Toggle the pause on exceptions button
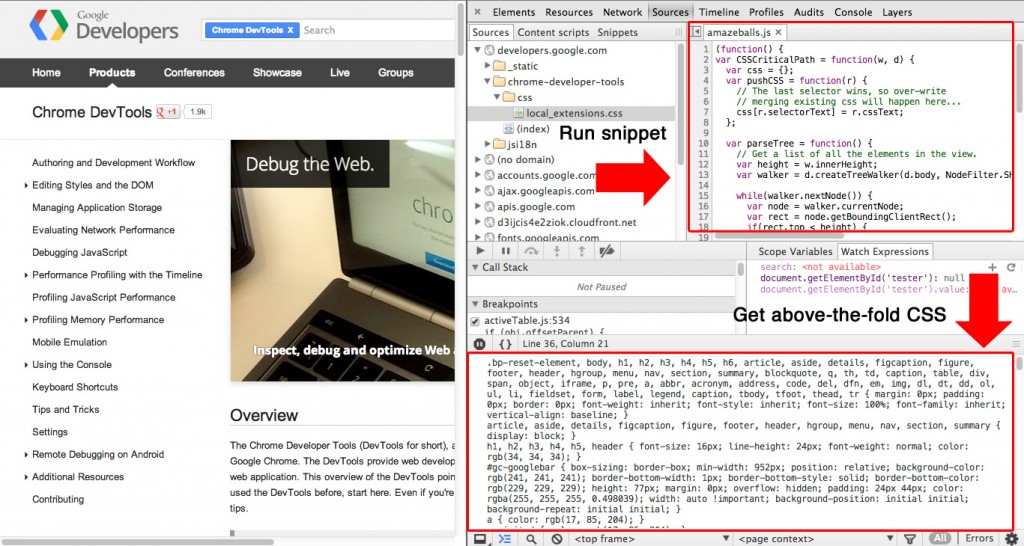The width and height of the screenshot is (1024, 546). click(479, 344)
